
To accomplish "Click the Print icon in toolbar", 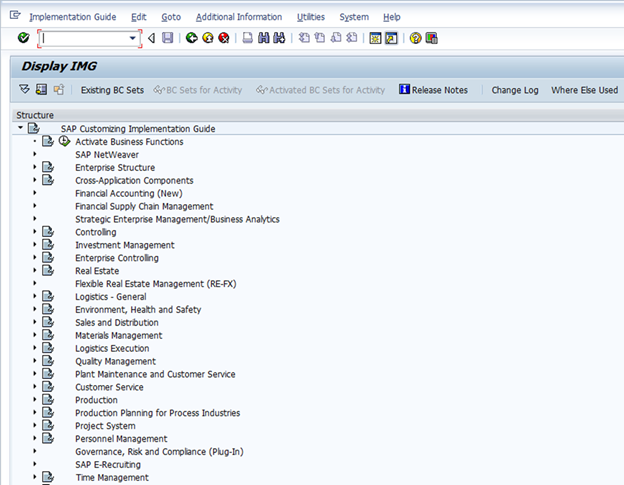I will pos(247,38).
